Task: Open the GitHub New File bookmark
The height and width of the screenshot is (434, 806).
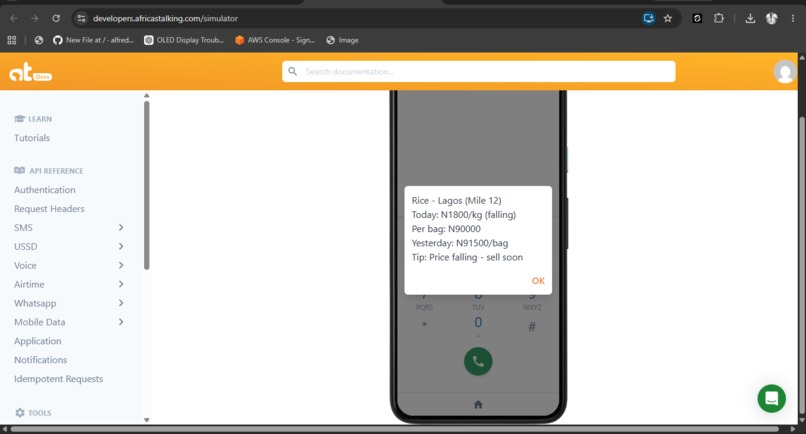Action: coord(93,40)
